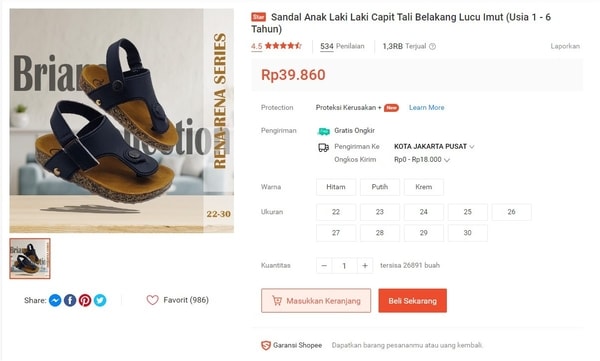Image resolution: width=600 pixels, height=361 pixels.
Task: Click Beli Sekarang button
Action: tap(412, 301)
